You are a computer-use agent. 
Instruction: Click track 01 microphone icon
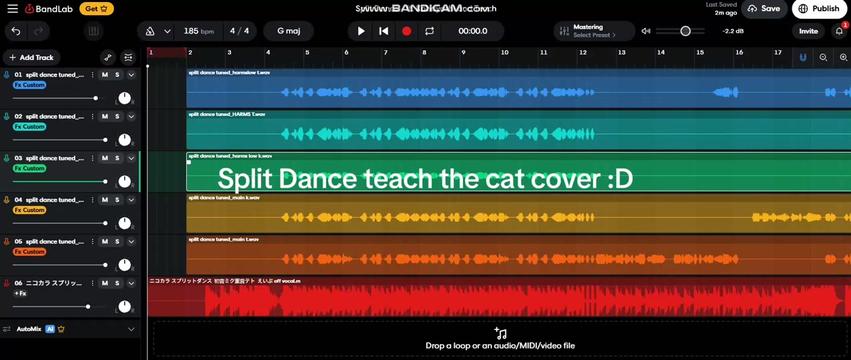point(7,75)
